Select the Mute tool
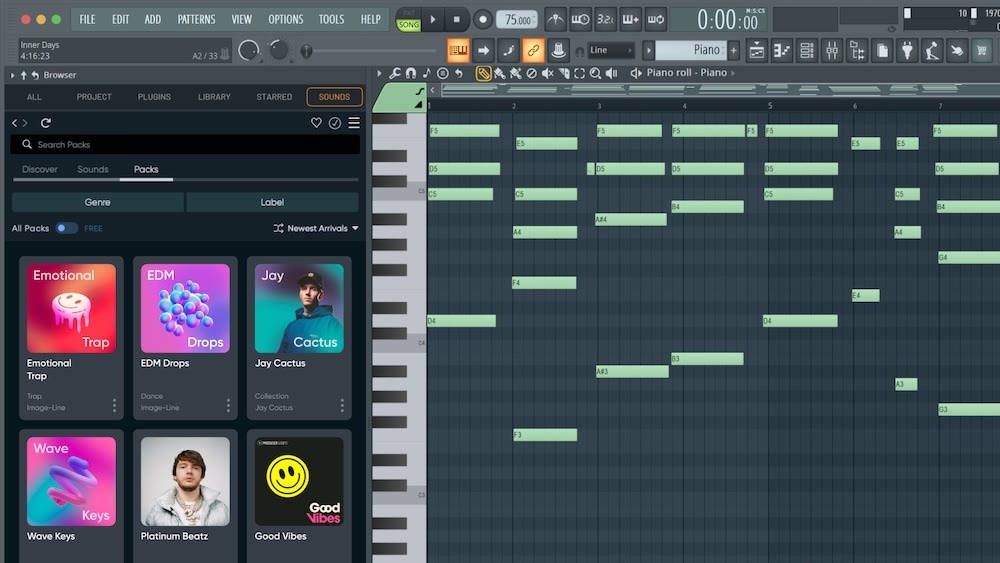This screenshot has height=563, width=1000. coord(547,73)
